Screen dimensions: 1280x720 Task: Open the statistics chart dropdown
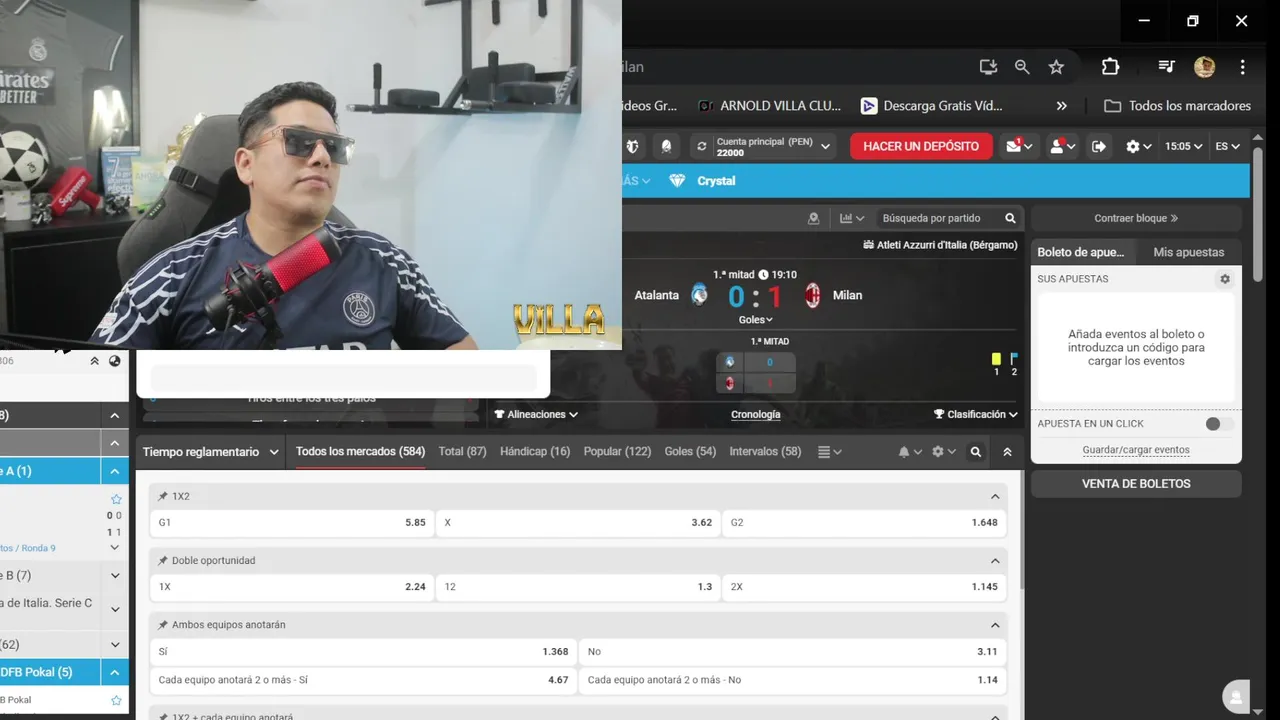(852, 218)
